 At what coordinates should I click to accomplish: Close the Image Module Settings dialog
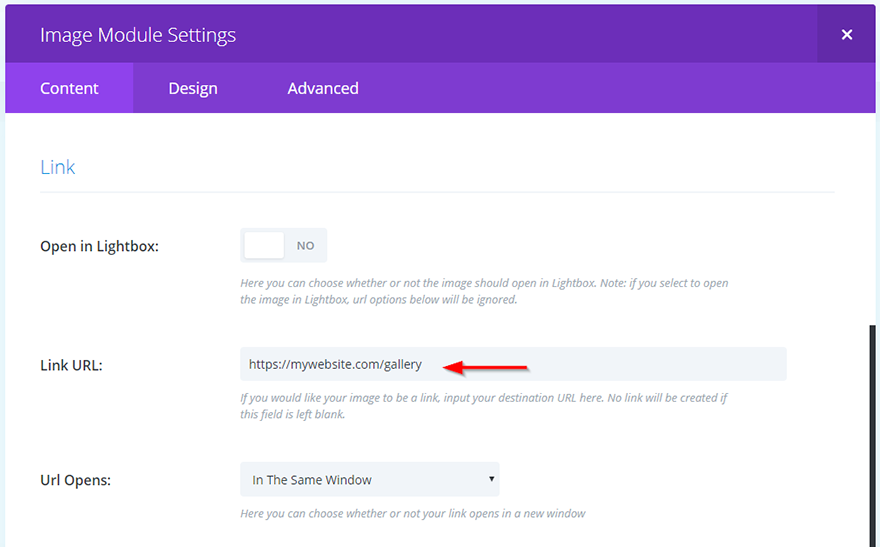[x=846, y=35]
